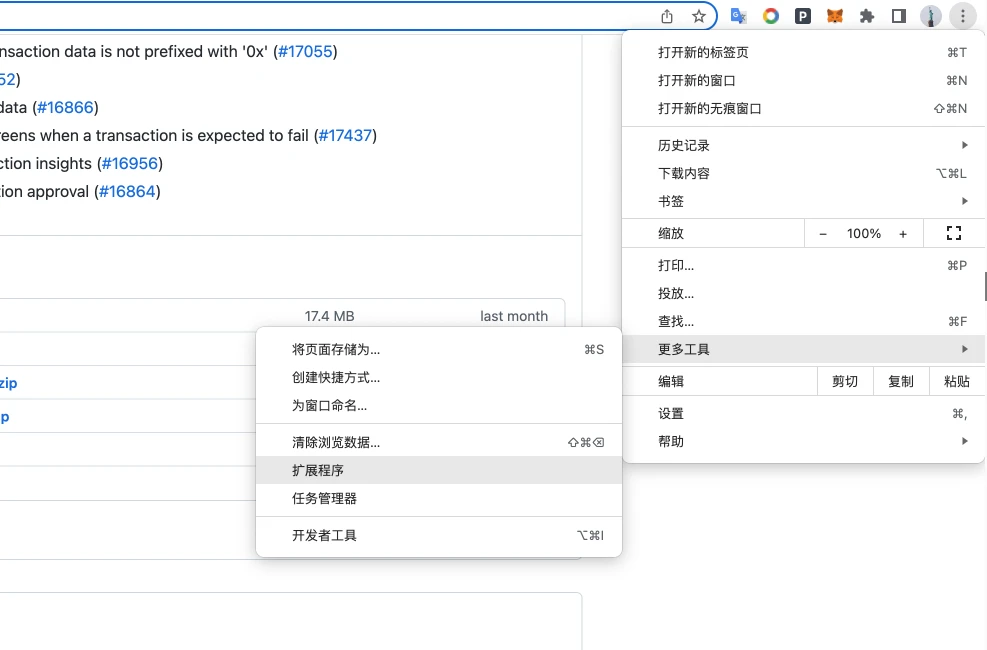Toggle the browser side panel icon
This screenshot has height=650, width=987.
click(x=898, y=16)
